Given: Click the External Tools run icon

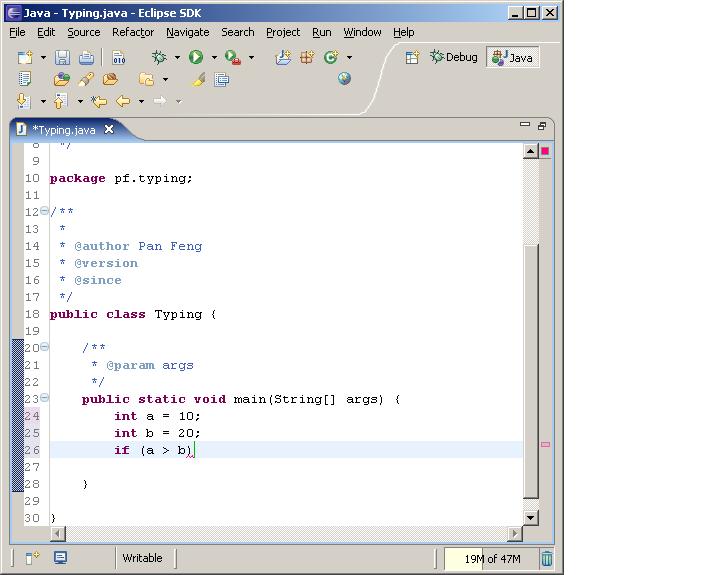Looking at the screenshot, I should (x=233, y=57).
